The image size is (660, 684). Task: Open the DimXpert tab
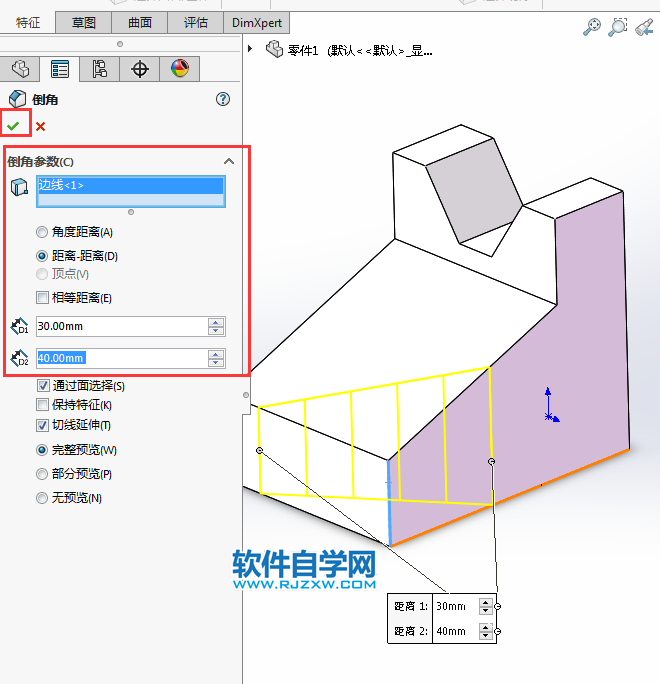(x=256, y=23)
